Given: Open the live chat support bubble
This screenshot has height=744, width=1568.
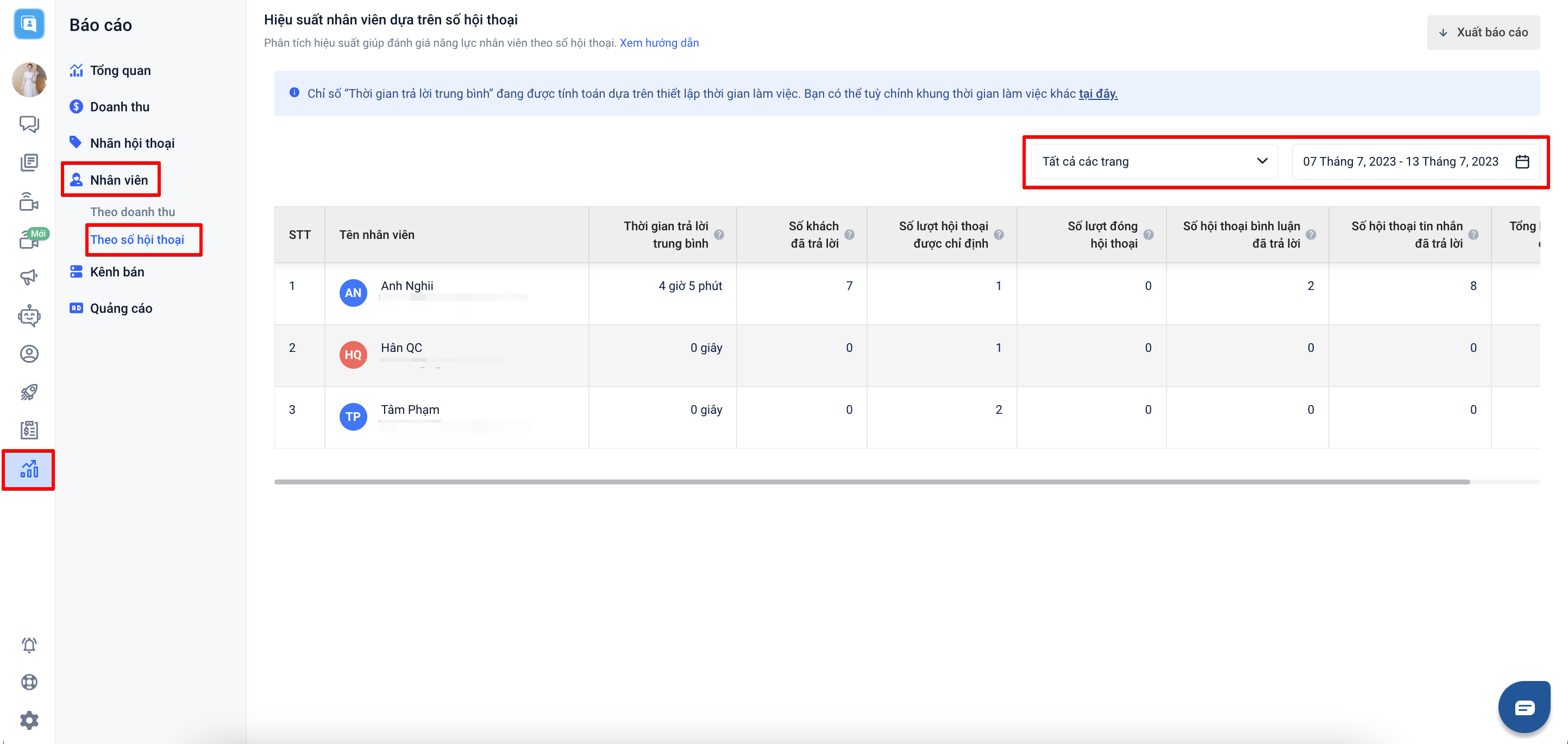Looking at the screenshot, I should coord(1523,707).
